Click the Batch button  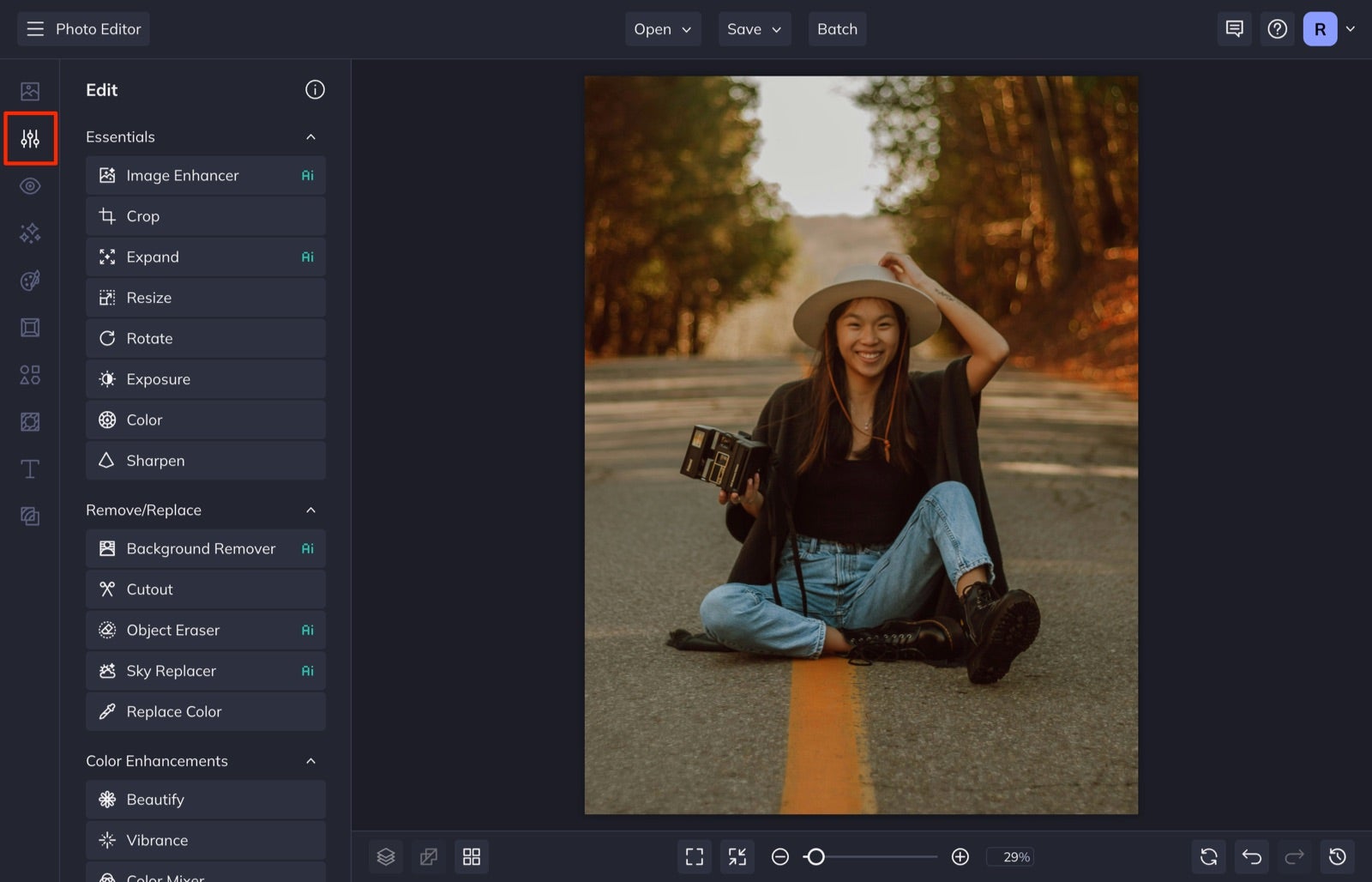tap(837, 28)
